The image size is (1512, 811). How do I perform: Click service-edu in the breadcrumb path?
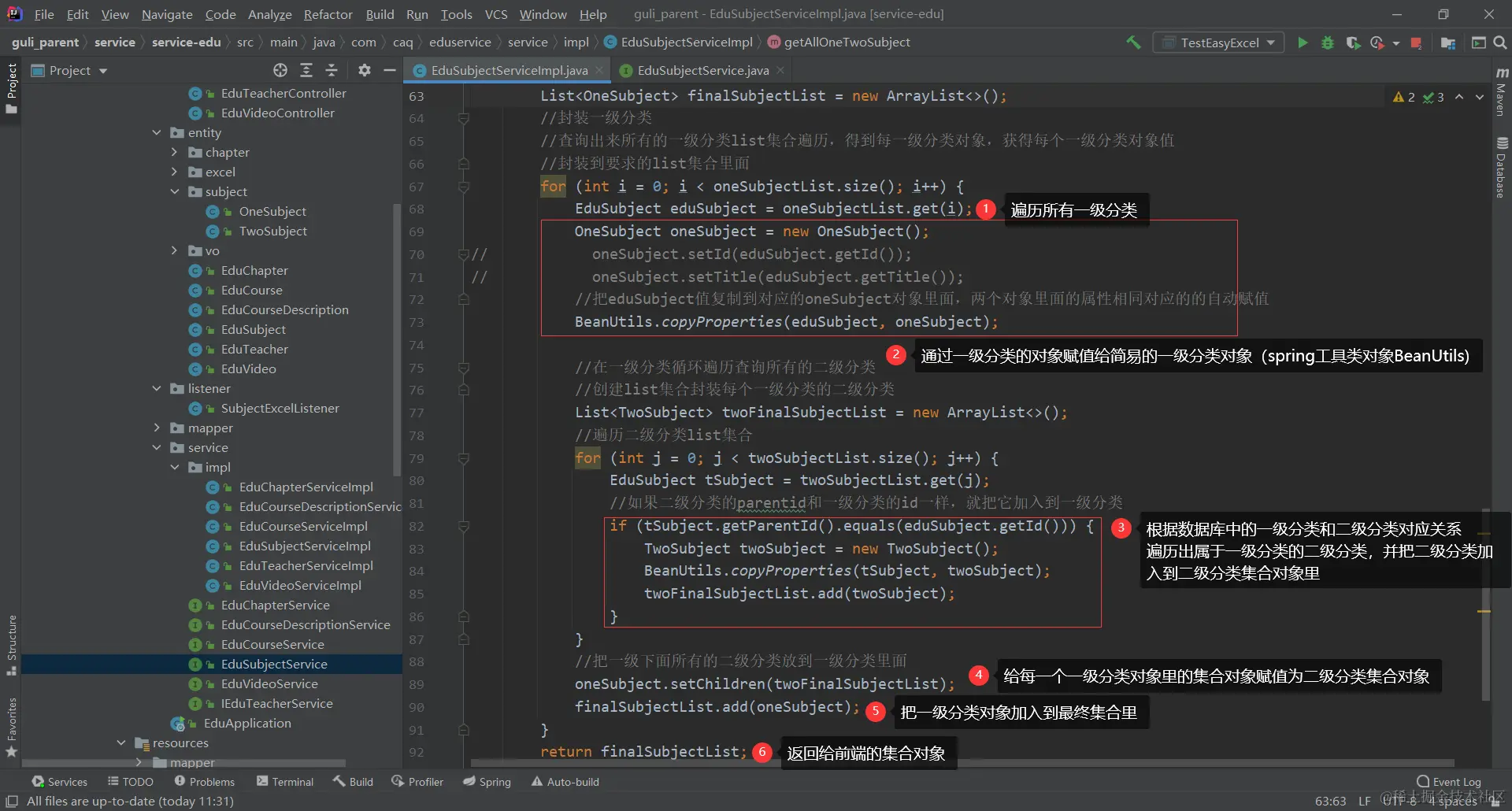point(186,43)
